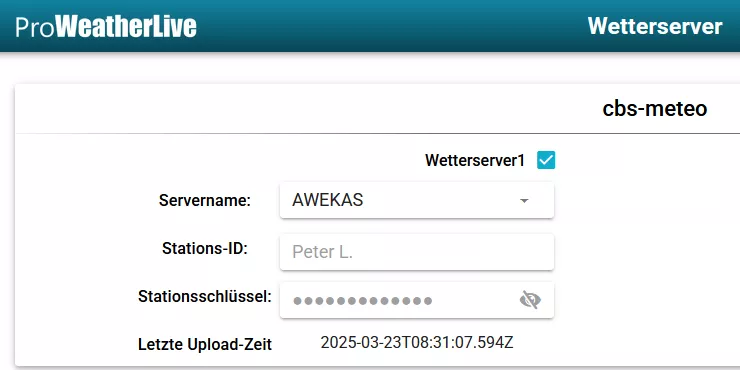The width and height of the screenshot is (740, 370).
Task: Show the hidden Stationsschlüssel via eye icon
Action: pos(530,300)
